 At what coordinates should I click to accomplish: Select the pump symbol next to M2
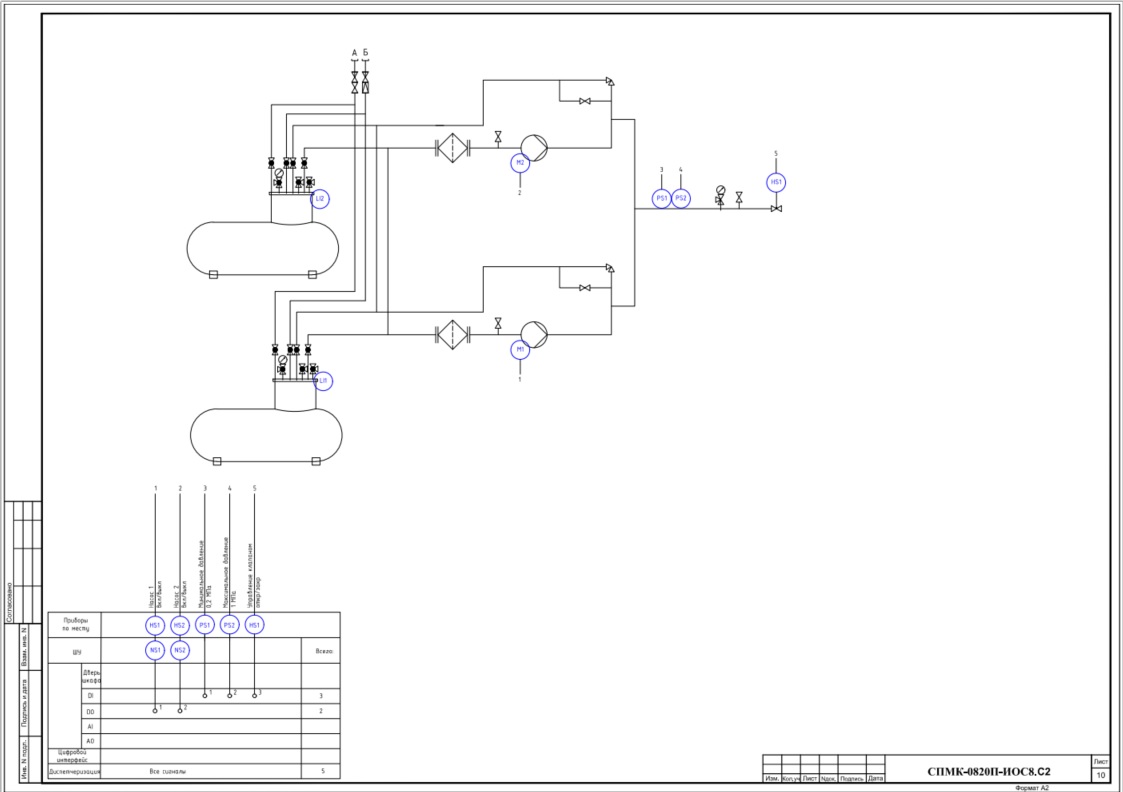(x=534, y=148)
